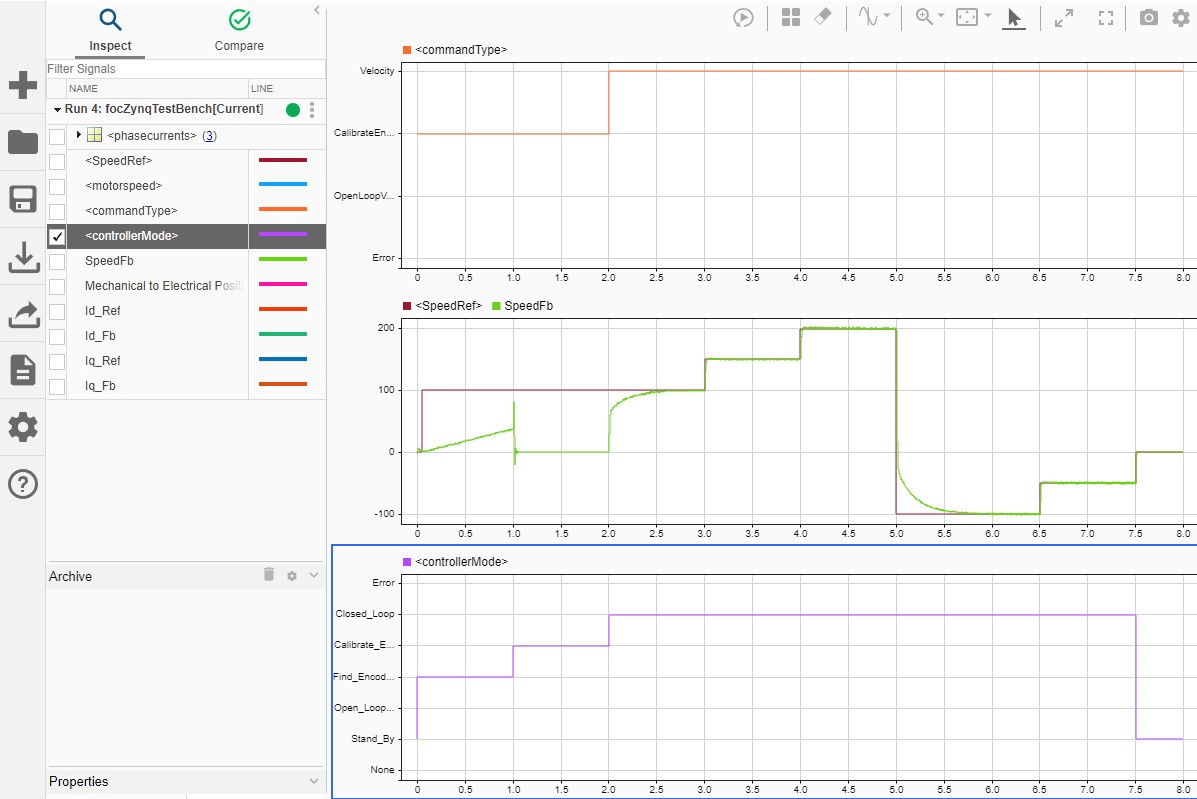Enable the <motorspeed> signal checkbox
This screenshot has height=799, width=1197.
[57, 186]
